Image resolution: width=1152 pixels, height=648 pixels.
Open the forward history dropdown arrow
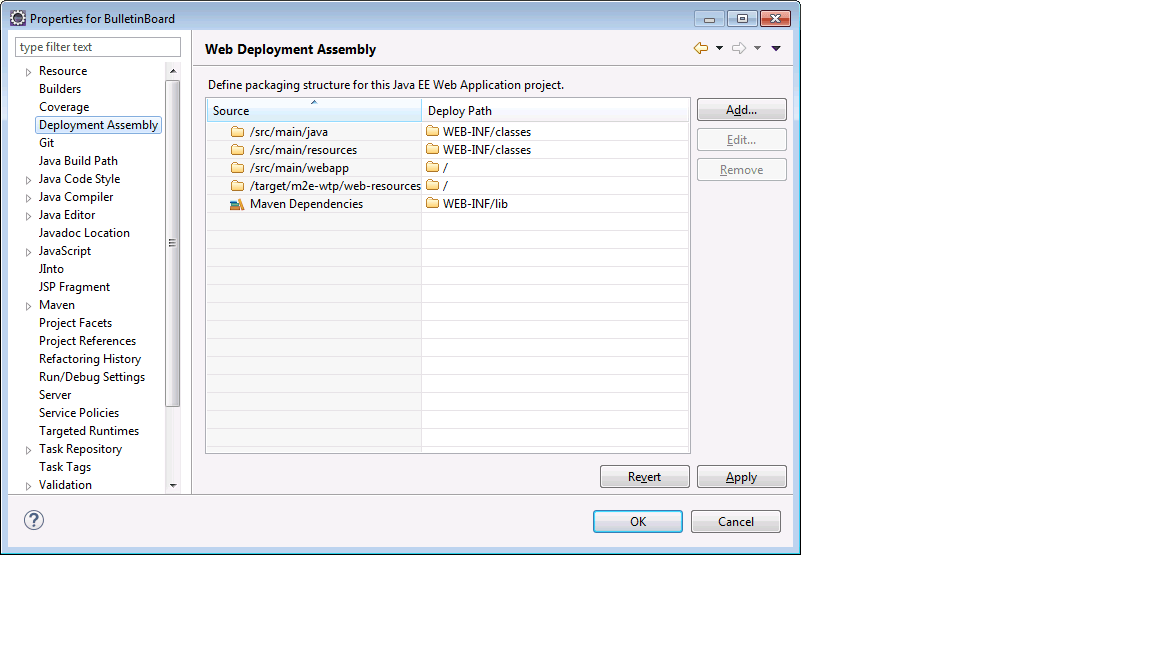tap(757, 48)
